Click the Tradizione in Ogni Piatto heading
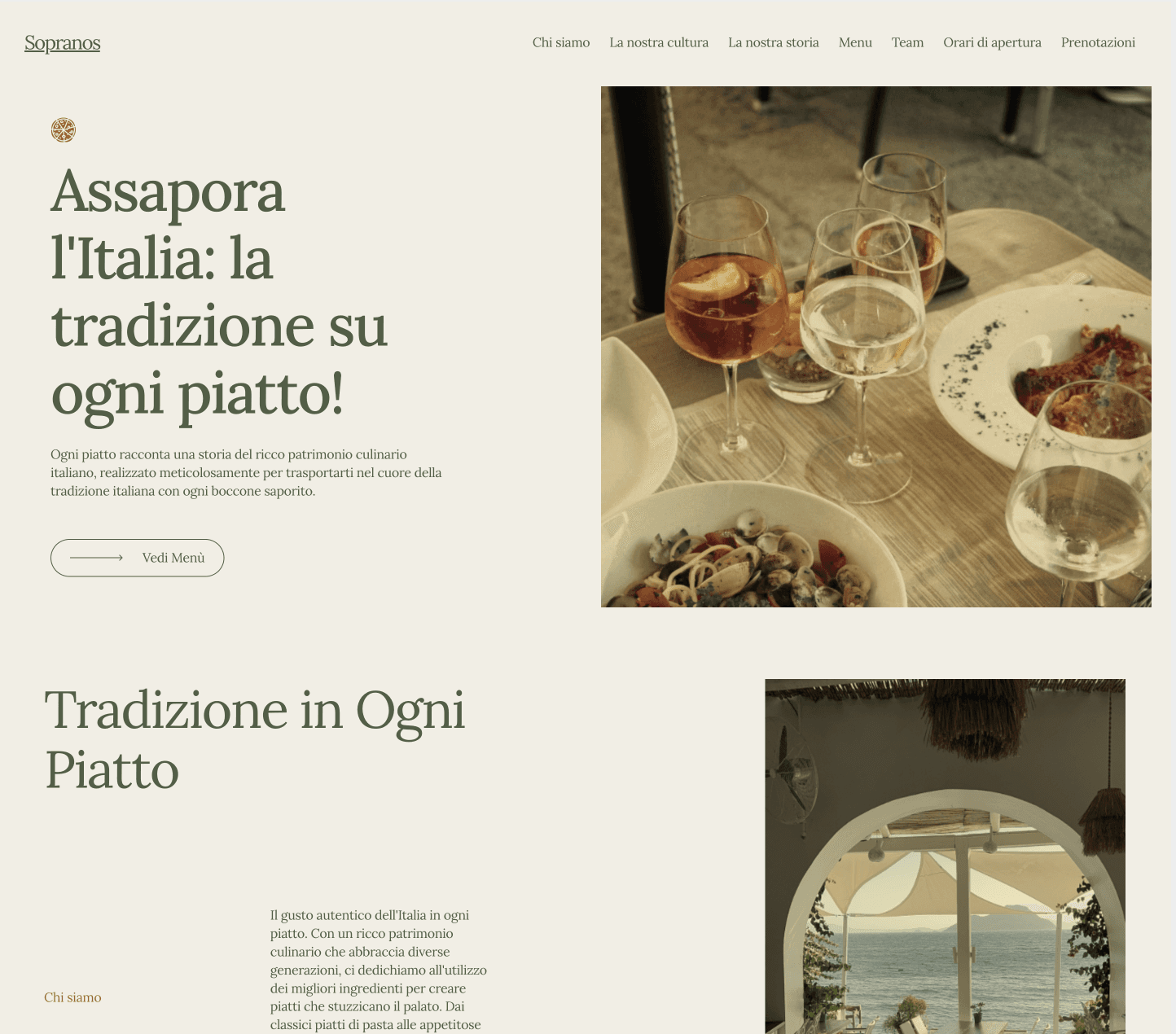Screen dimensions: 1176x1034 [255, 739]
